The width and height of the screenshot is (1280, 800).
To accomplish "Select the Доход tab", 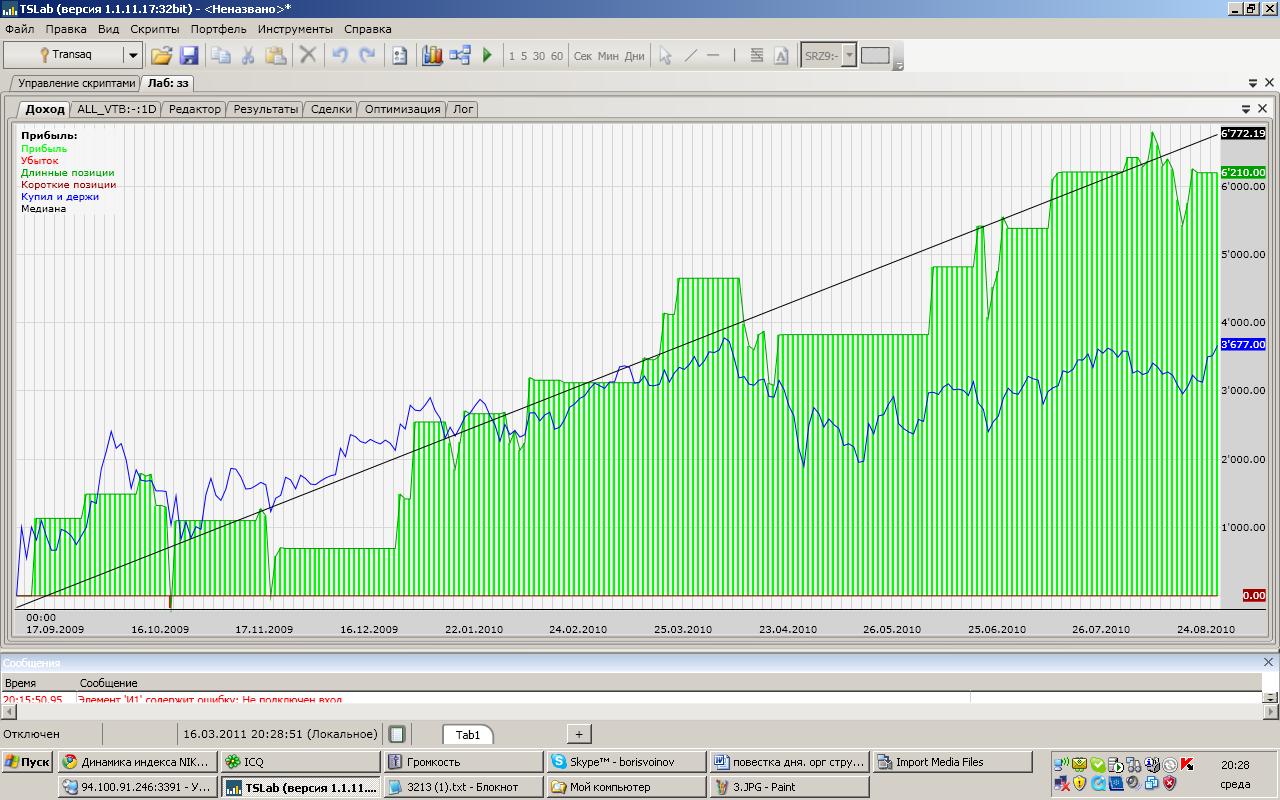I will coord(45,109).
